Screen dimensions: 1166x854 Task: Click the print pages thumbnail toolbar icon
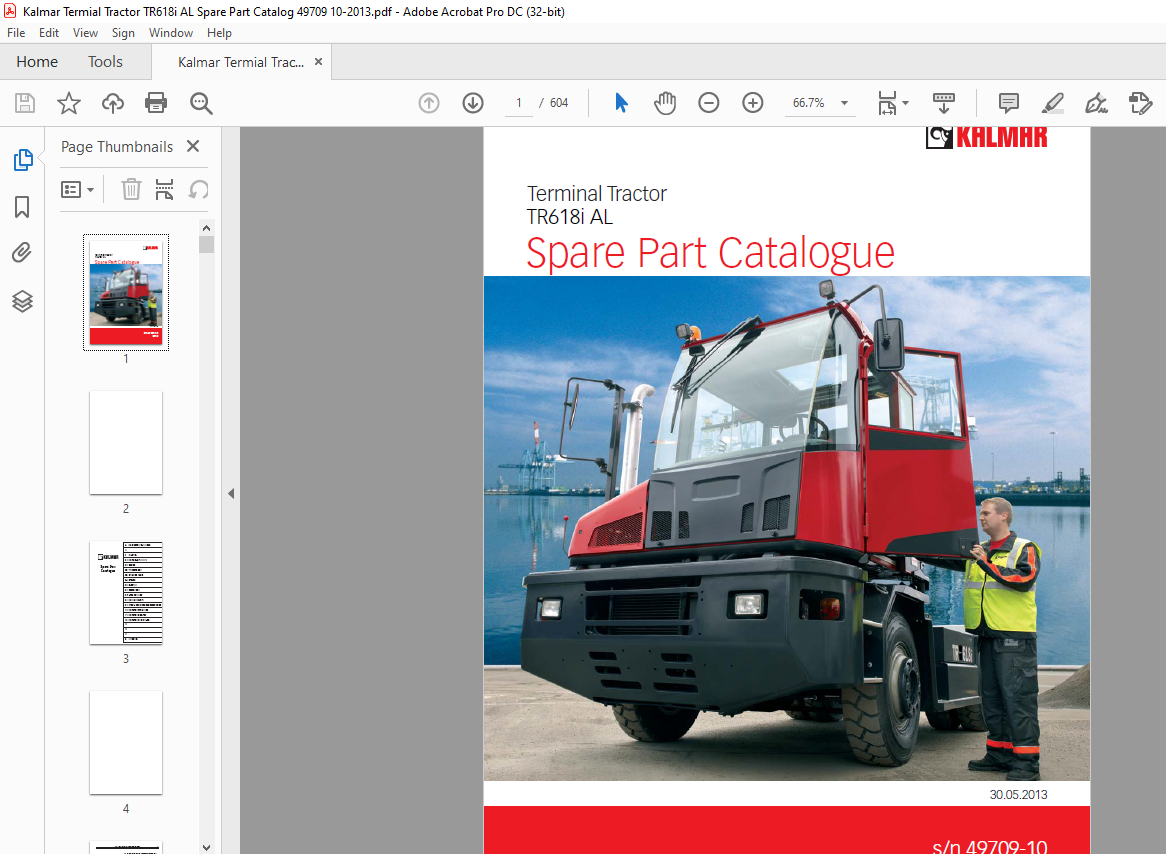tap(164, 189)
